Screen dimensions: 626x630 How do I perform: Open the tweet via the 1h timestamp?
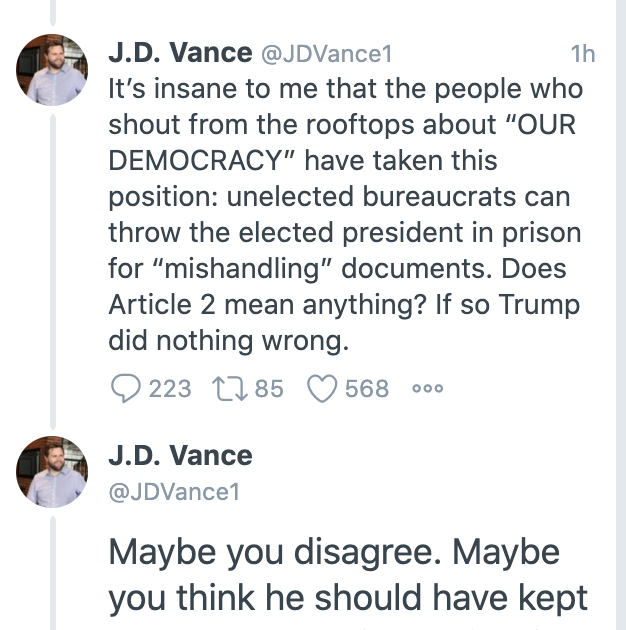tap(581, 55)
